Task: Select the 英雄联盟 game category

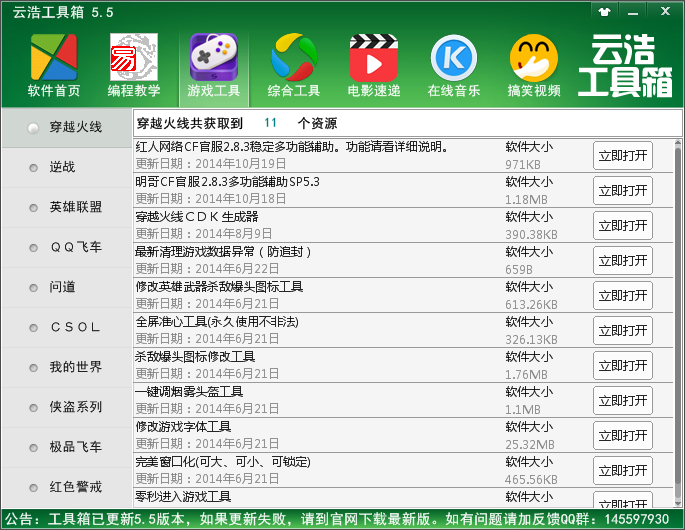Action: (x=67, y=208)
